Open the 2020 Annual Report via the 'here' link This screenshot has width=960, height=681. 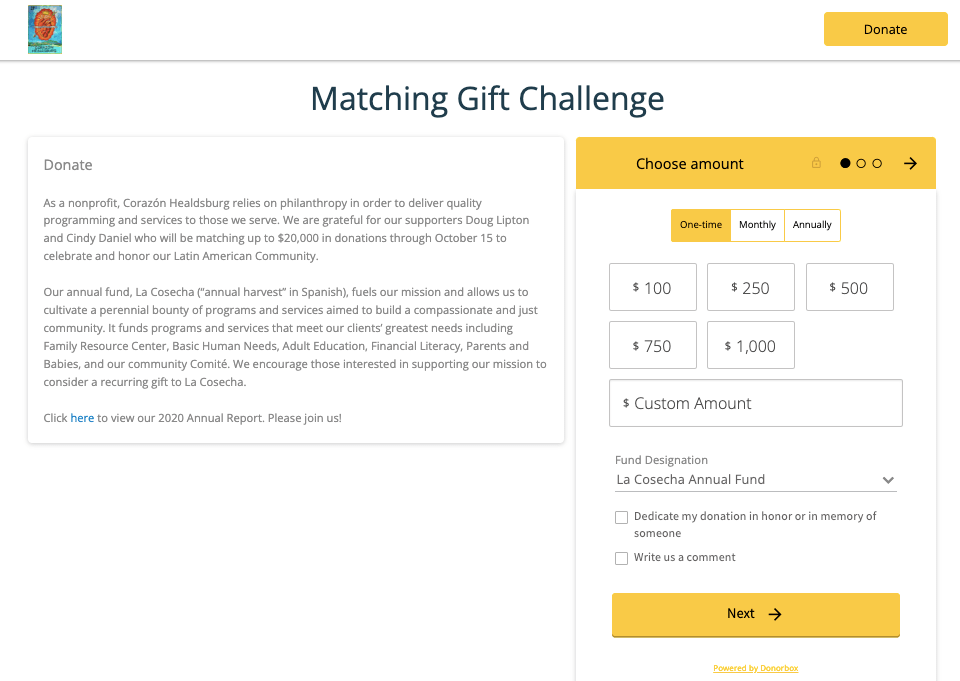(82, 417)
